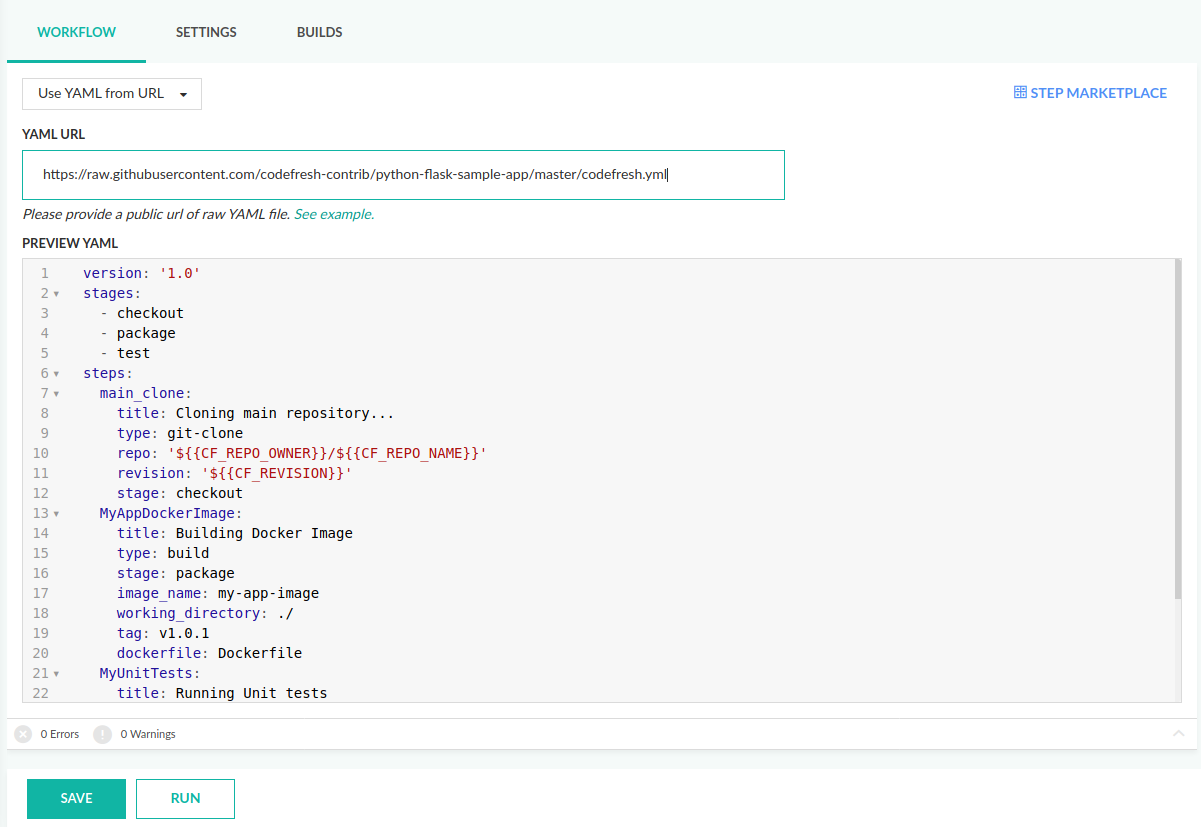Image resolution: width=1201 pixels, height=827 pixels.
Task: Click the Run button
Action: click(x=185, y=799)
